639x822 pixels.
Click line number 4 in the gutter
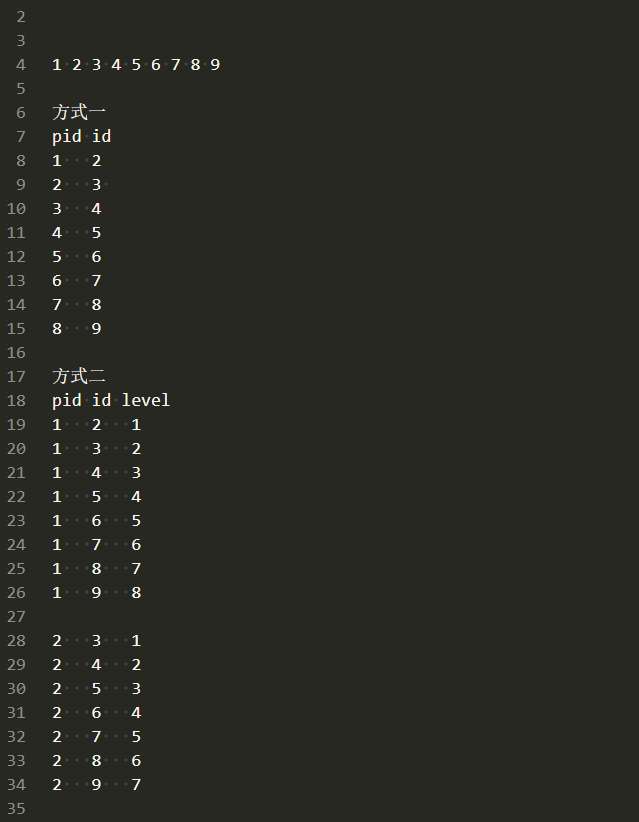click(20, 64)
